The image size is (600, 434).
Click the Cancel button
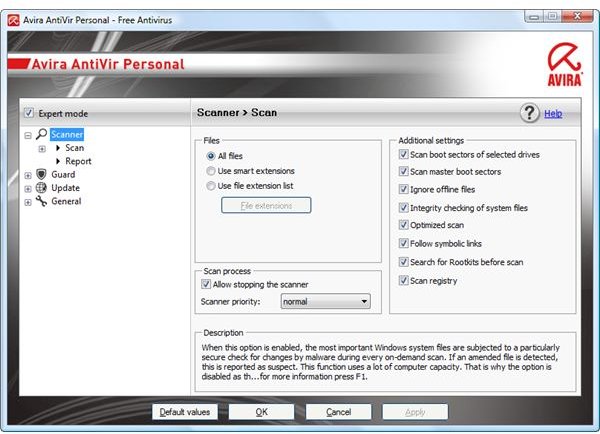tap(339, 412)
